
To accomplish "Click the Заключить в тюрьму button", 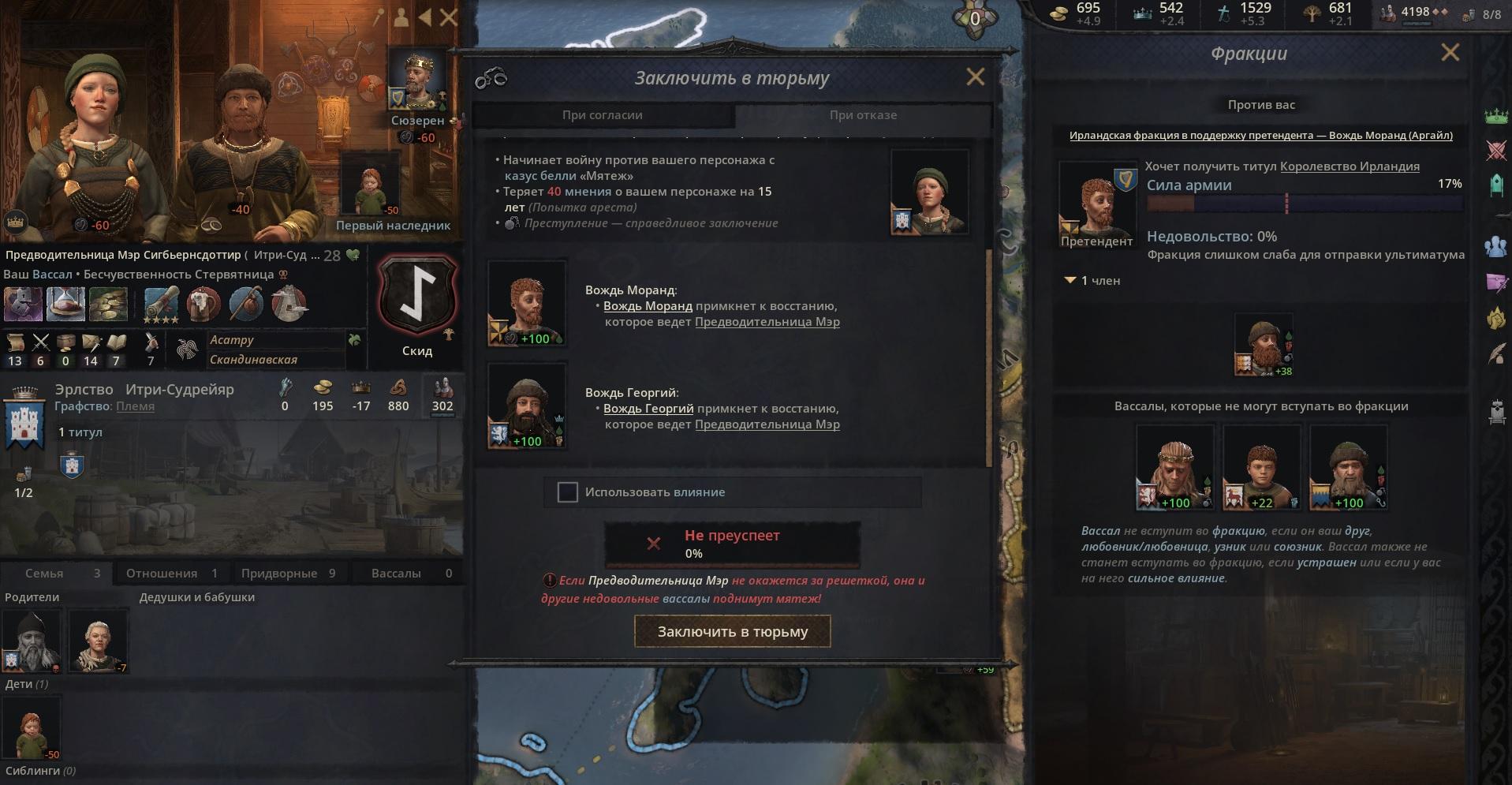I will 733,631.
